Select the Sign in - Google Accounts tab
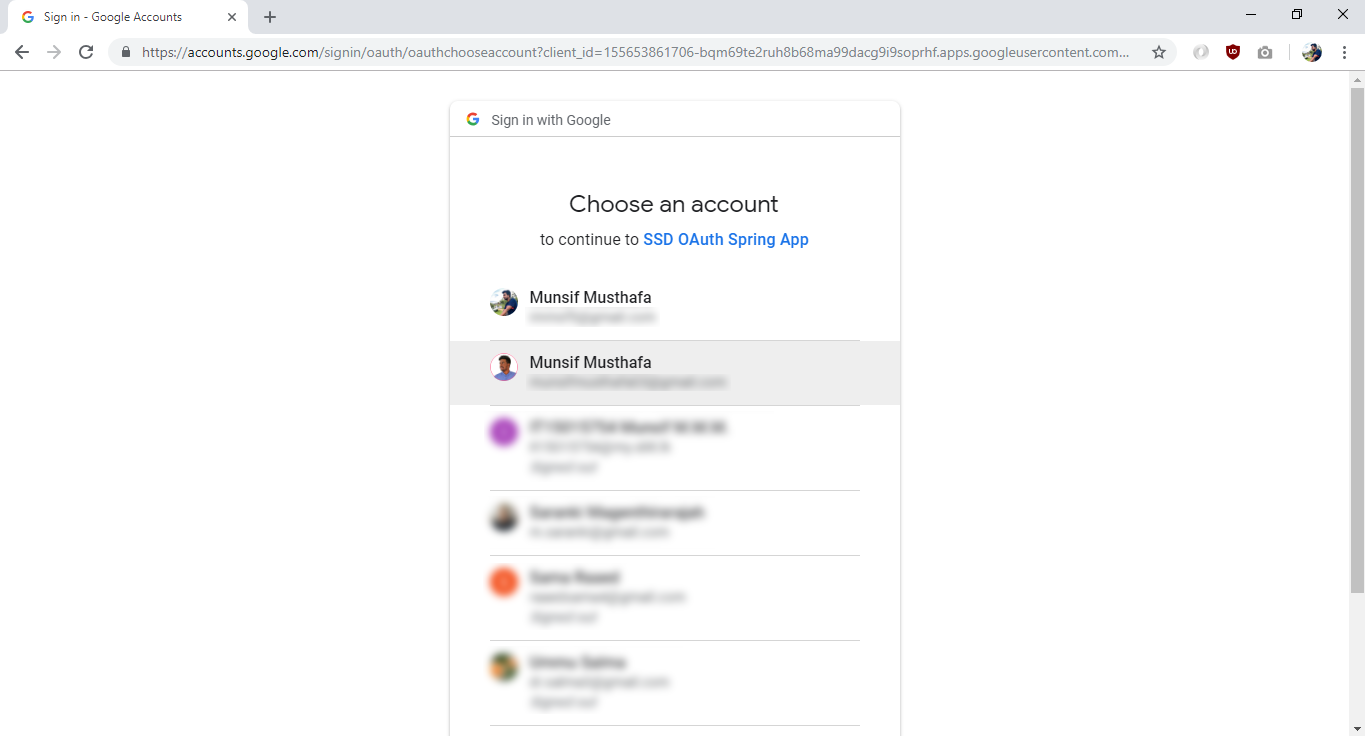This screenshot has width=1365, height=736. (x=120, y=16)
